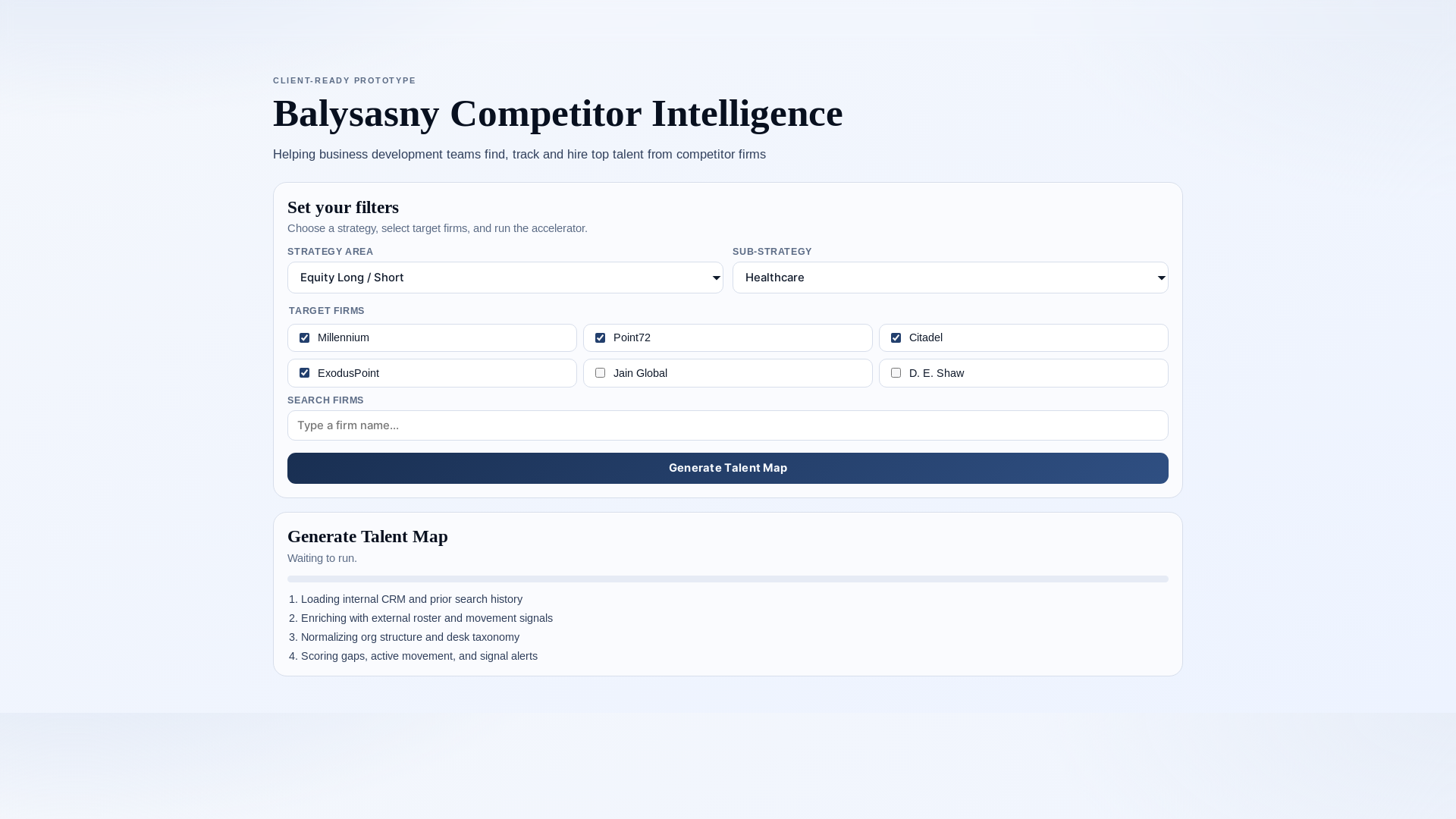Viewport: 1456px width, 819px height.
Task: Click the 'Helping business development teams' subtitle
Action: coord(519,154)
